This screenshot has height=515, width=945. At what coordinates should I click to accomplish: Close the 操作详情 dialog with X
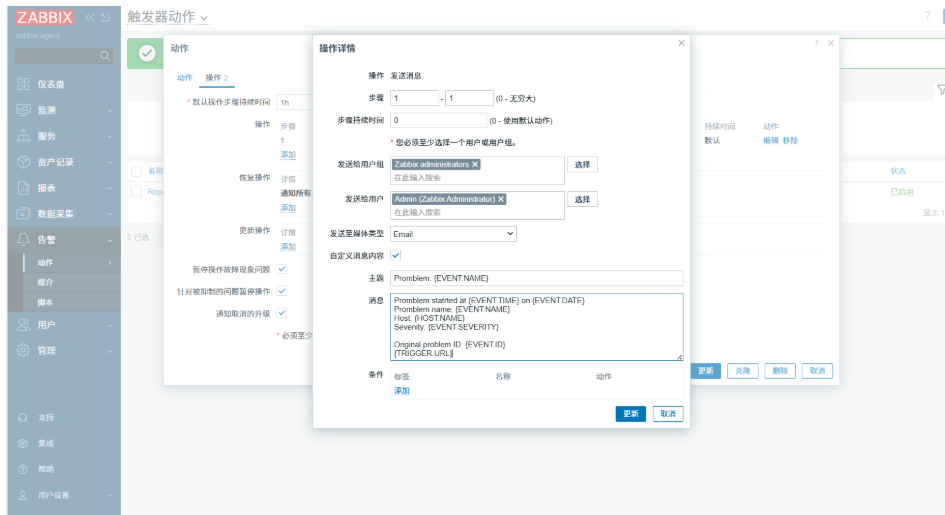point(681,43)
